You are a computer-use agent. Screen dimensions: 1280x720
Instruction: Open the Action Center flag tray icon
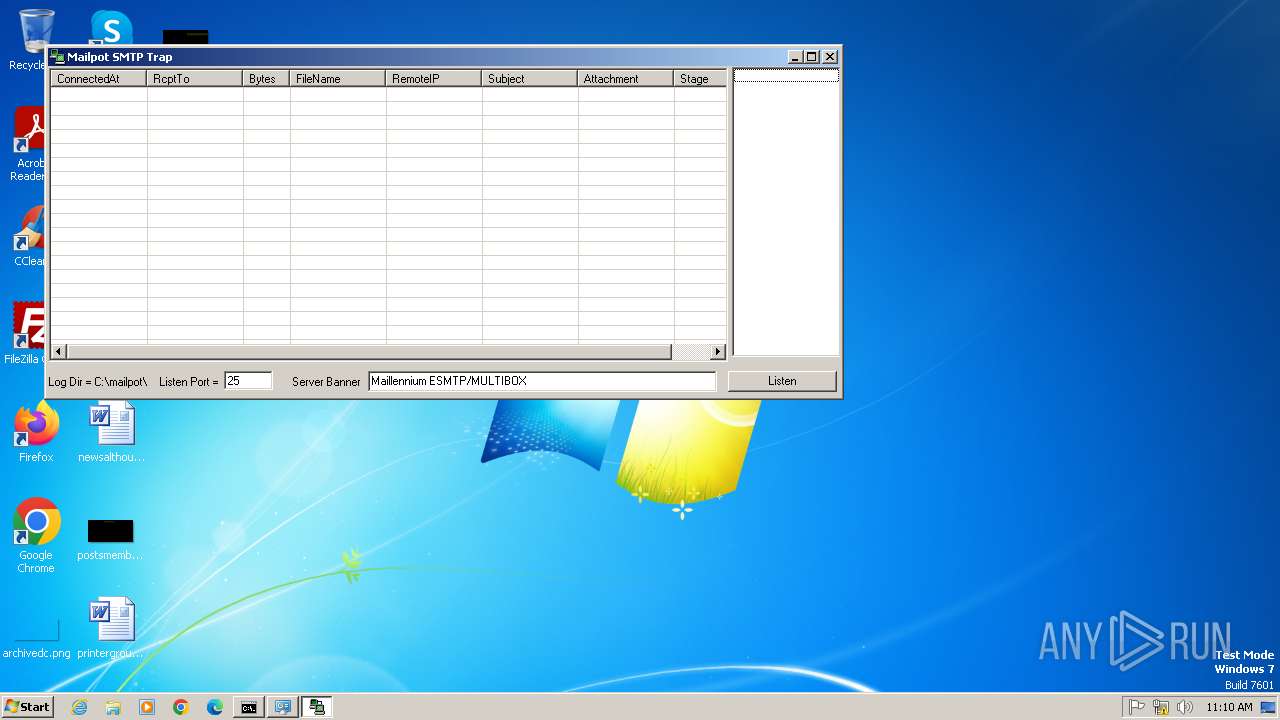click(x=1137, y=707)
